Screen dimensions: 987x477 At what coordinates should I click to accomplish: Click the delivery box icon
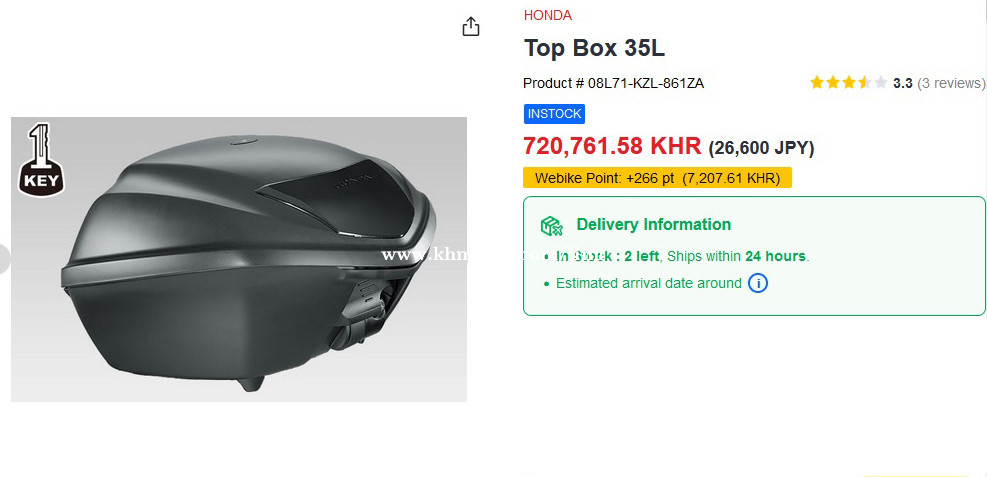551,225
